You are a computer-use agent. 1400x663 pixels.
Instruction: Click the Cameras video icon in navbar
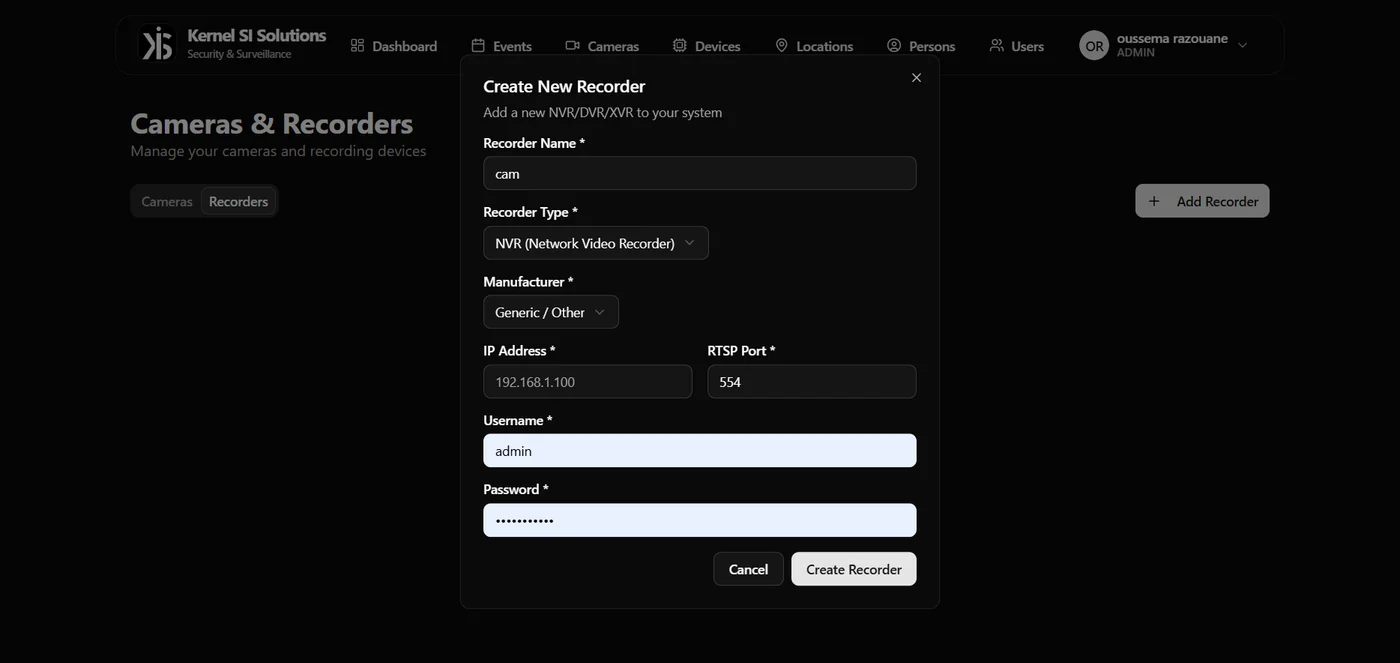573,45
